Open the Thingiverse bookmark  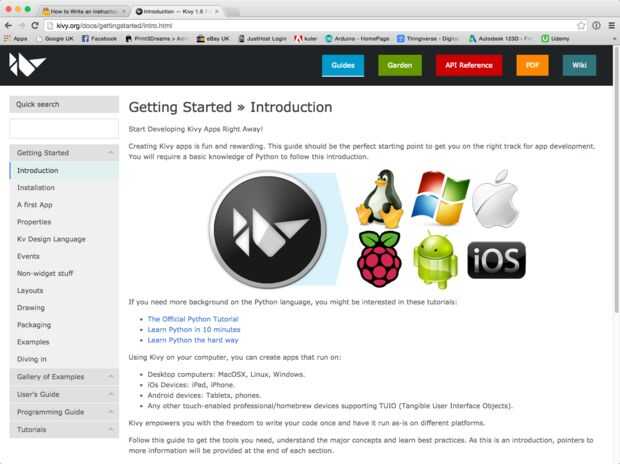coord(428,39)
